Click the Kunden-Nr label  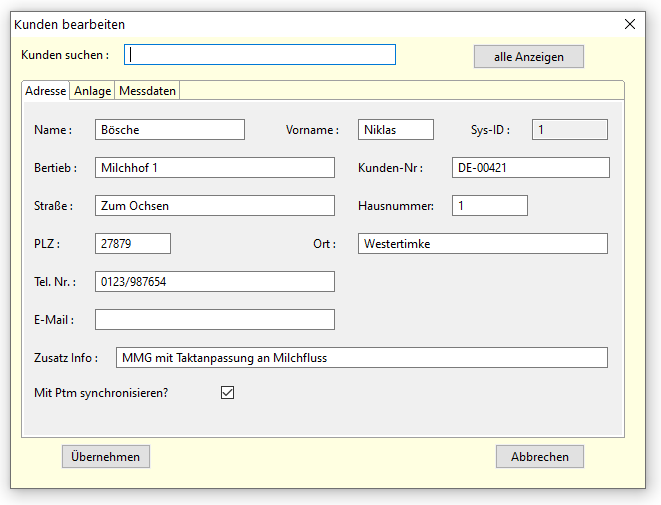390,168
